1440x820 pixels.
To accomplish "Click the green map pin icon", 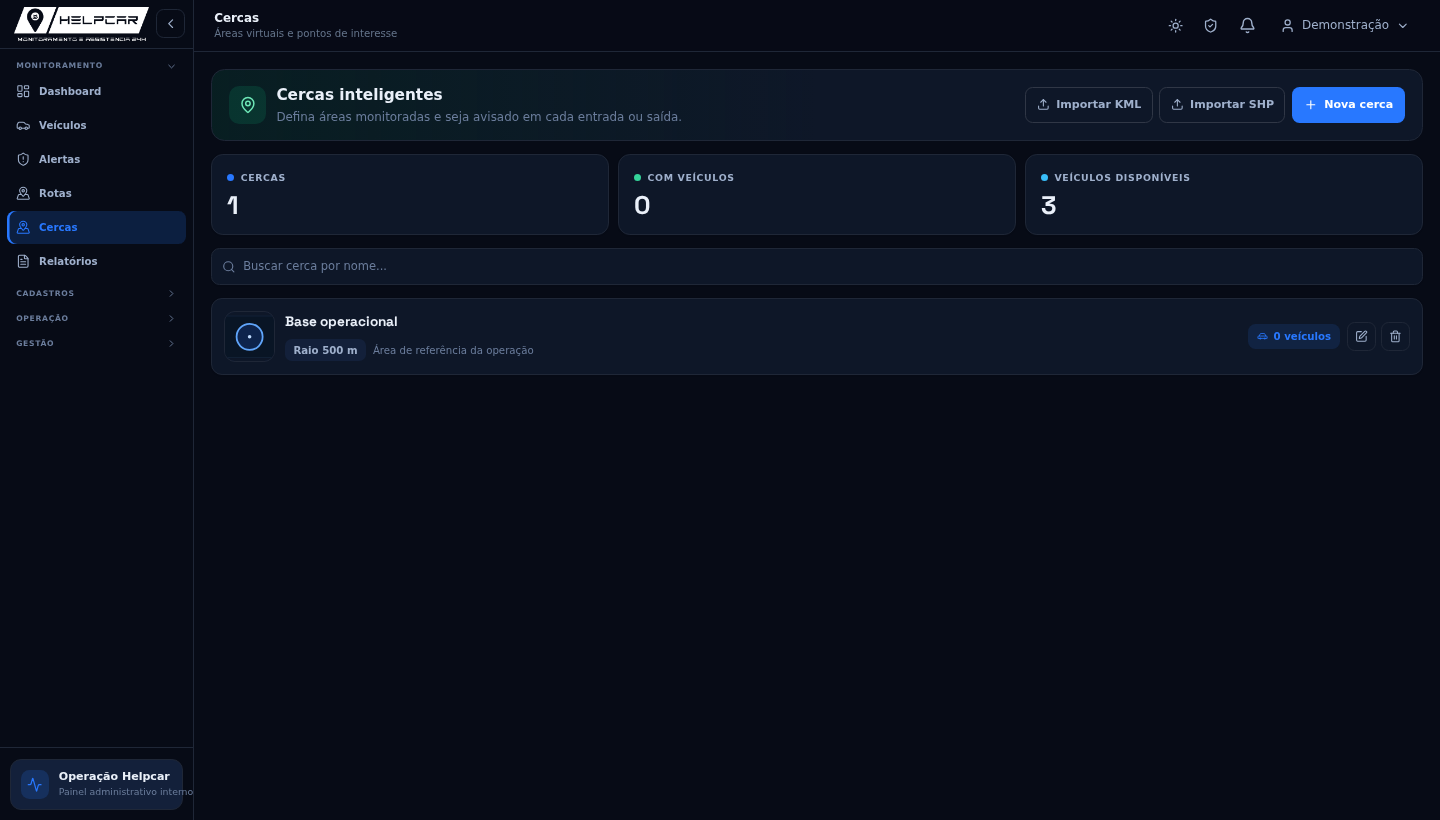I will point(248,105).
